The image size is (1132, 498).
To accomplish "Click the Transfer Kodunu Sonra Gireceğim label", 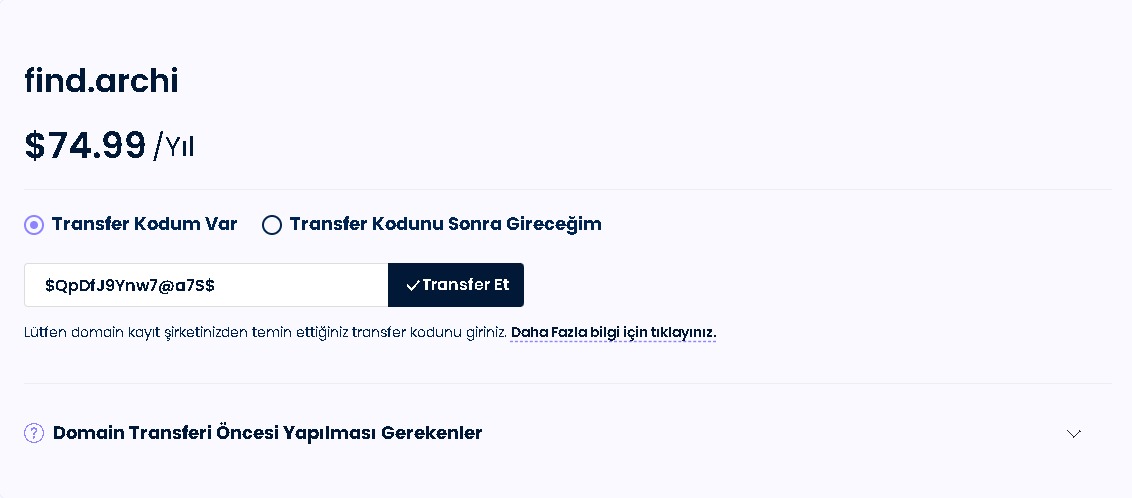I will [x=445, y=224].
